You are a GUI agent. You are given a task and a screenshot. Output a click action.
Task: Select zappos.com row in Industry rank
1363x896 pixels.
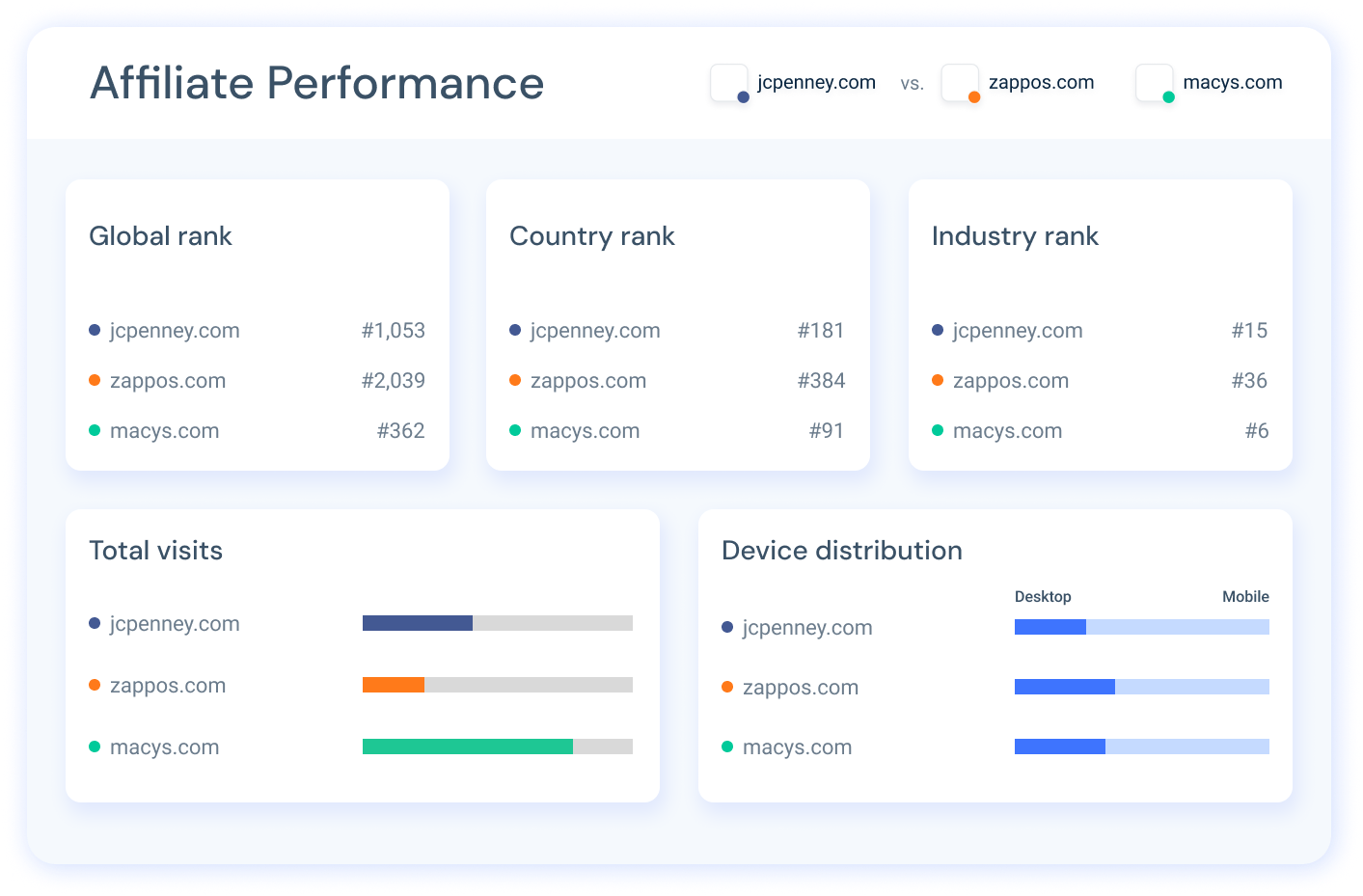pyautogui.click(x=1100, y=381)
